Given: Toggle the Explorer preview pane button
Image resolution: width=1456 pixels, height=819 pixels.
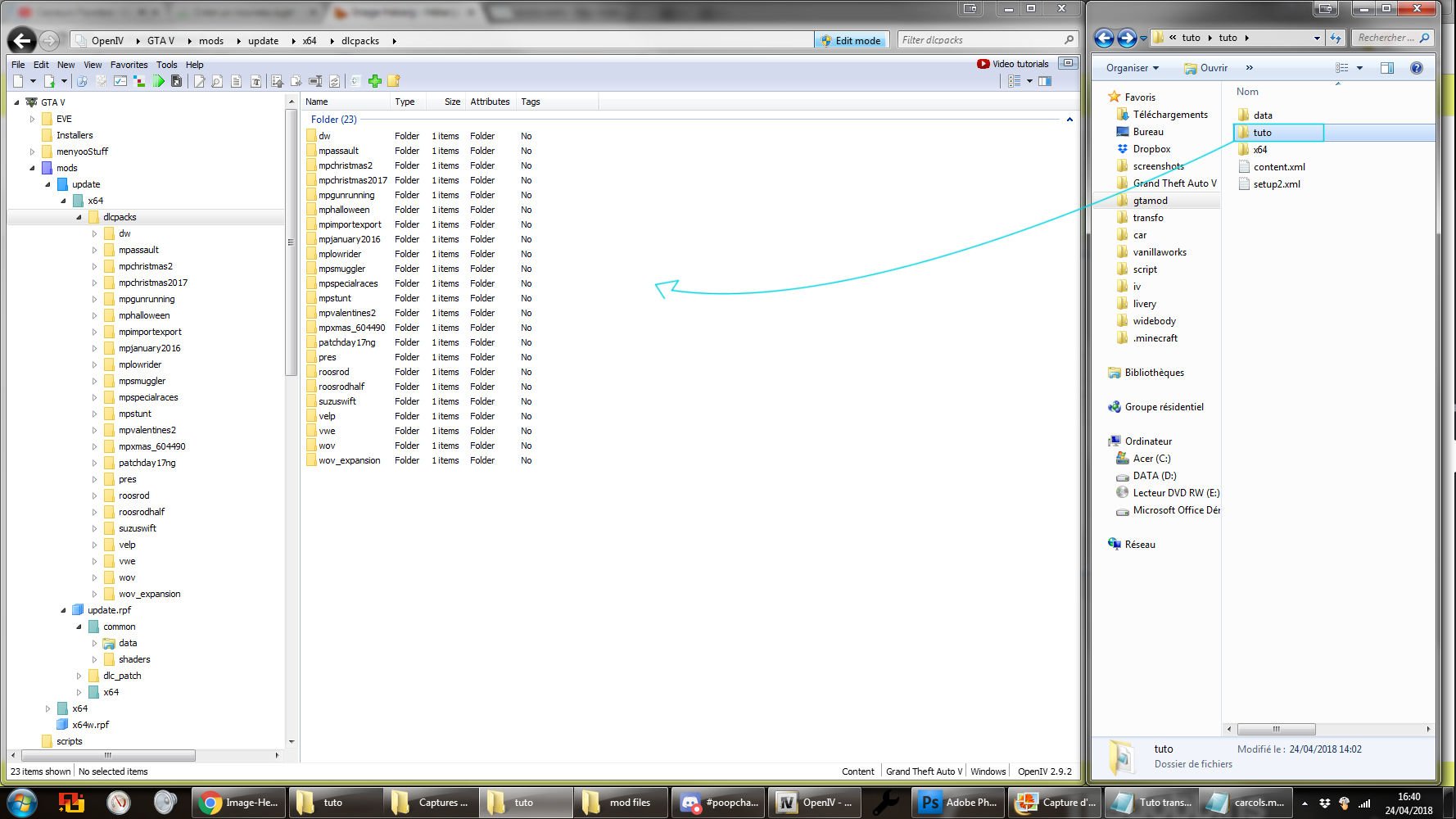Looking at the screenshot, I should click(x=1387, y=68).
